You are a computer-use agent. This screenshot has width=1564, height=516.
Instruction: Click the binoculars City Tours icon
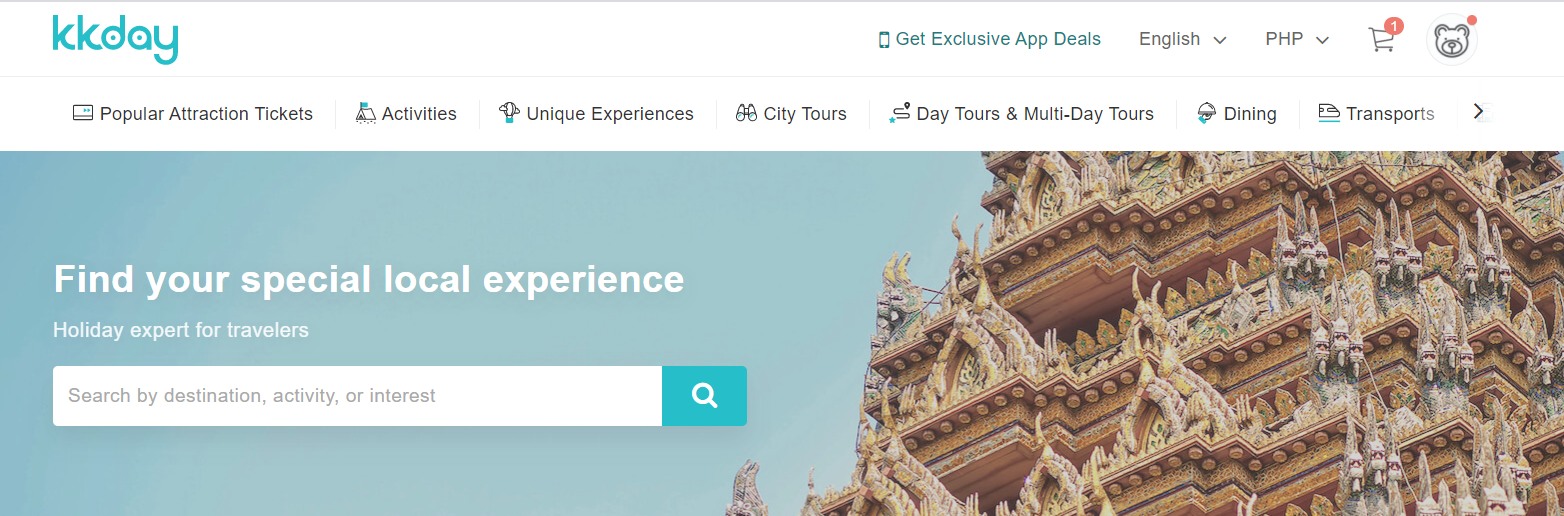(x=746, y=113)
